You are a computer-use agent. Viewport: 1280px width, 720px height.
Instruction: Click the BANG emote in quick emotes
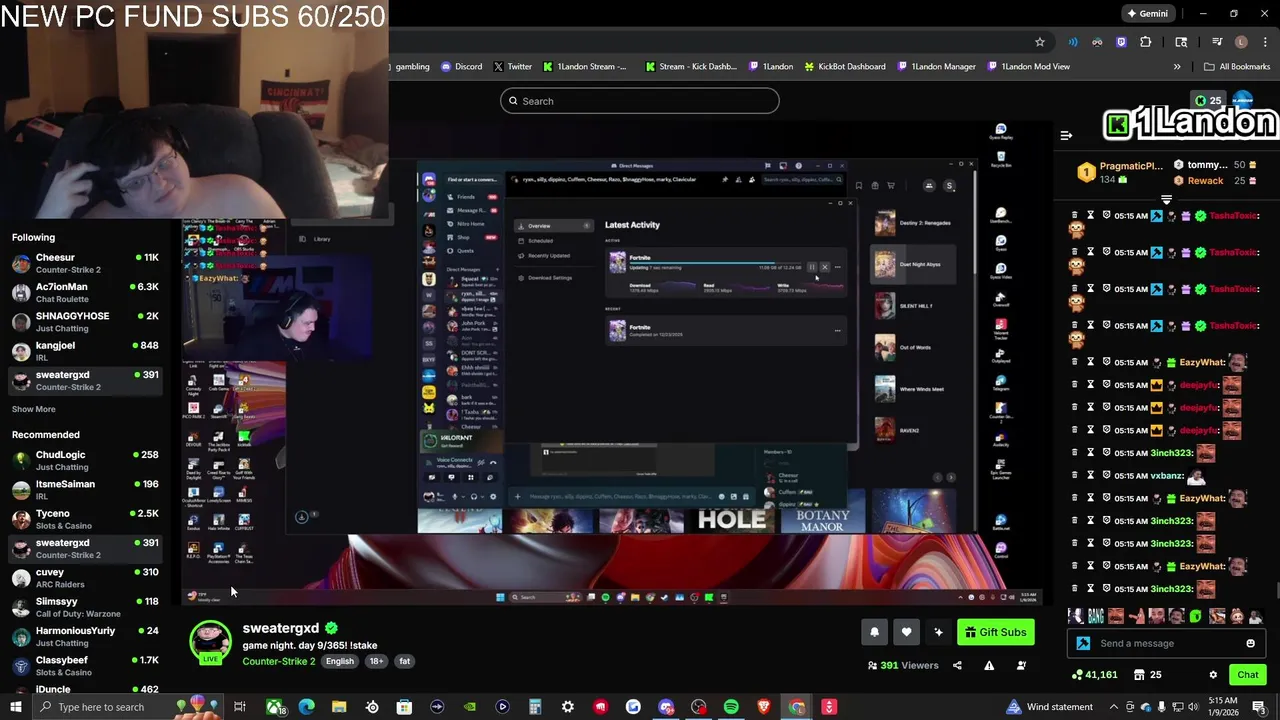(1096, 616)
